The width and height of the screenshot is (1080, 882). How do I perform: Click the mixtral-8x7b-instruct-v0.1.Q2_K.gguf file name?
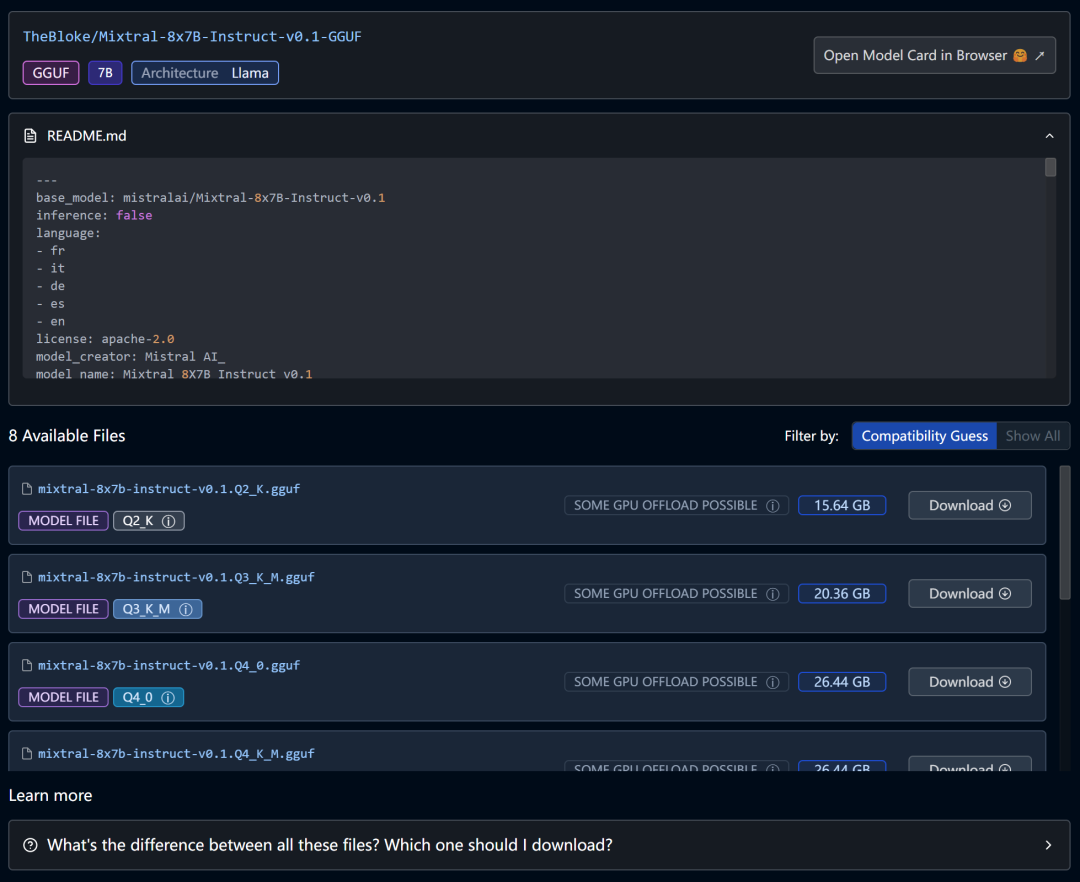tap(169, 489)
